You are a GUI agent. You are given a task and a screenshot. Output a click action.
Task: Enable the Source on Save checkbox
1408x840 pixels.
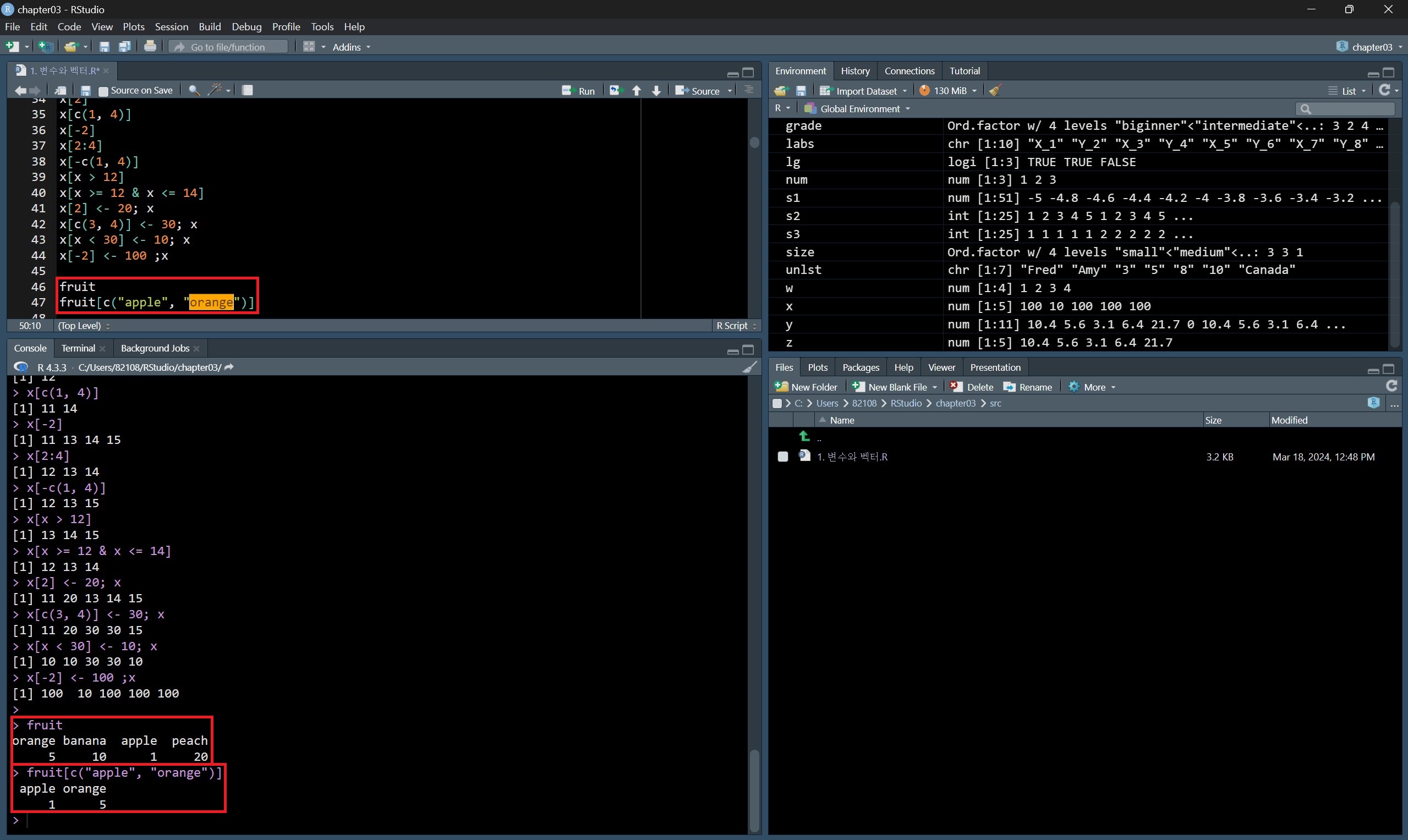(x=103, y=91)
